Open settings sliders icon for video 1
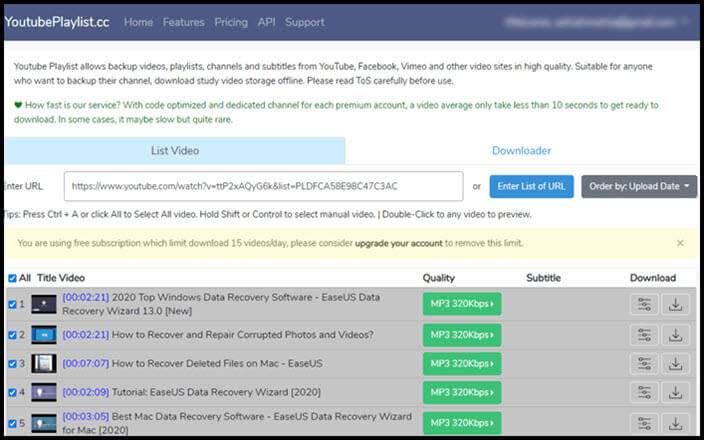Image resolution: width=704 pixels, height=440 pixels. pos(644,304)
